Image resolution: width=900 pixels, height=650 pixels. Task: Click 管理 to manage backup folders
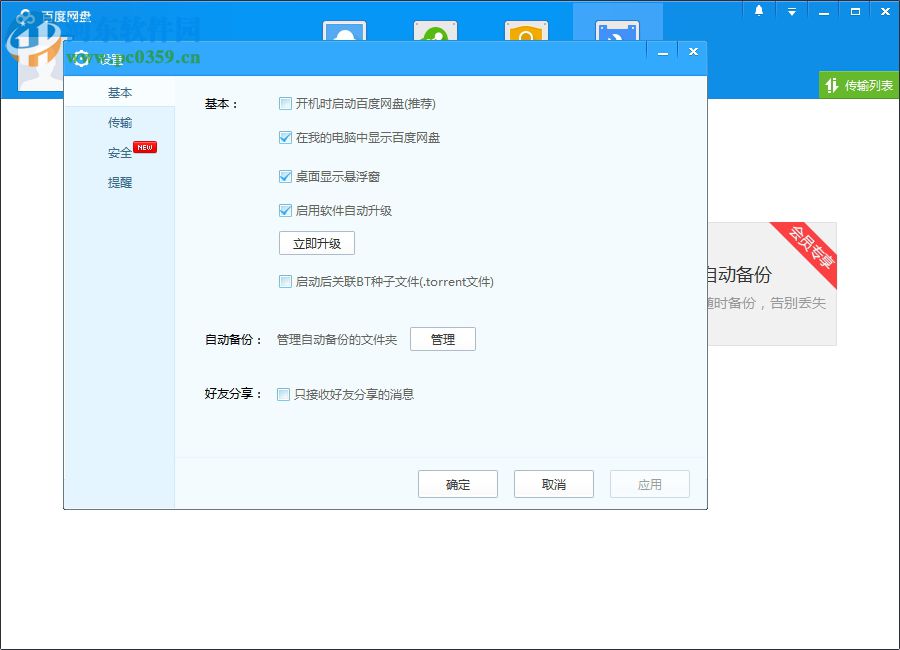click(443, 338)
